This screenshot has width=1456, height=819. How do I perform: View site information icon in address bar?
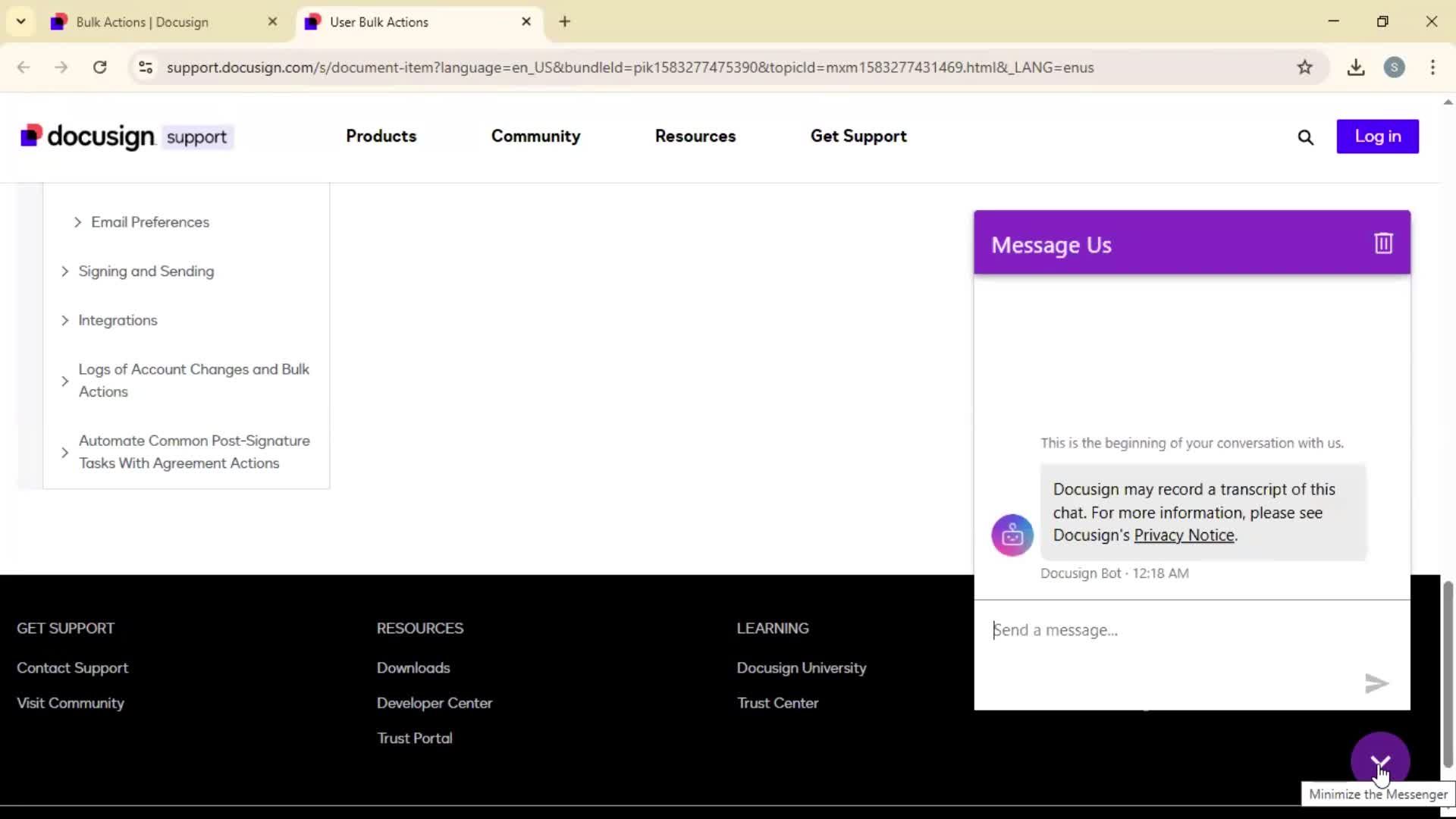click(146, 67)
